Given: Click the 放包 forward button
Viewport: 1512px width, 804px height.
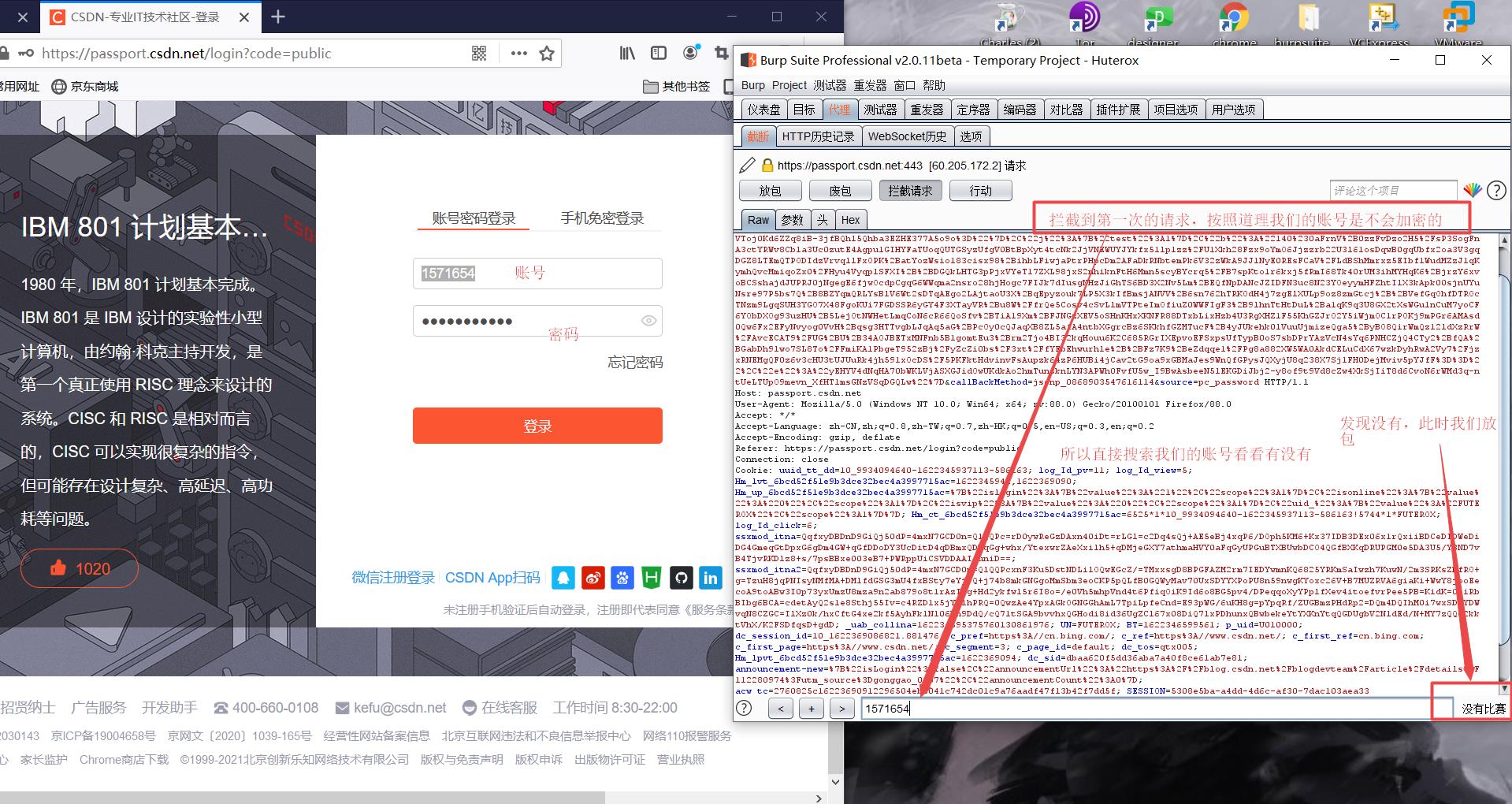Looking at the screenshot, I should pos(770,191).
